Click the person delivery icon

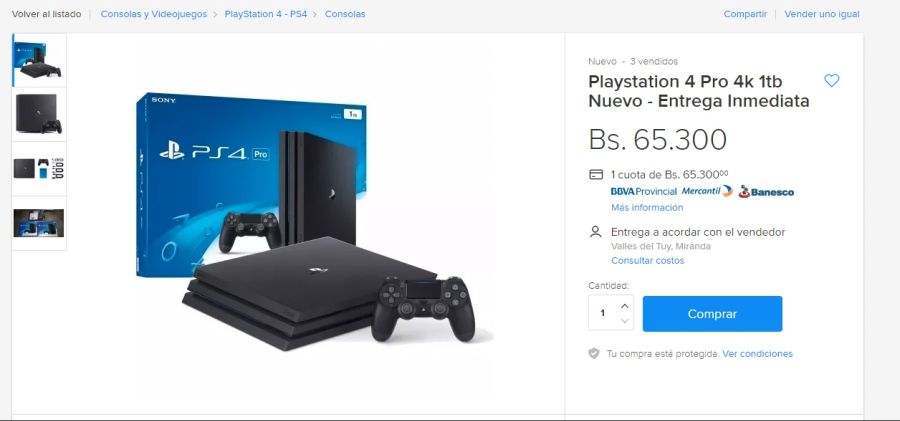[x=596, y=232]
